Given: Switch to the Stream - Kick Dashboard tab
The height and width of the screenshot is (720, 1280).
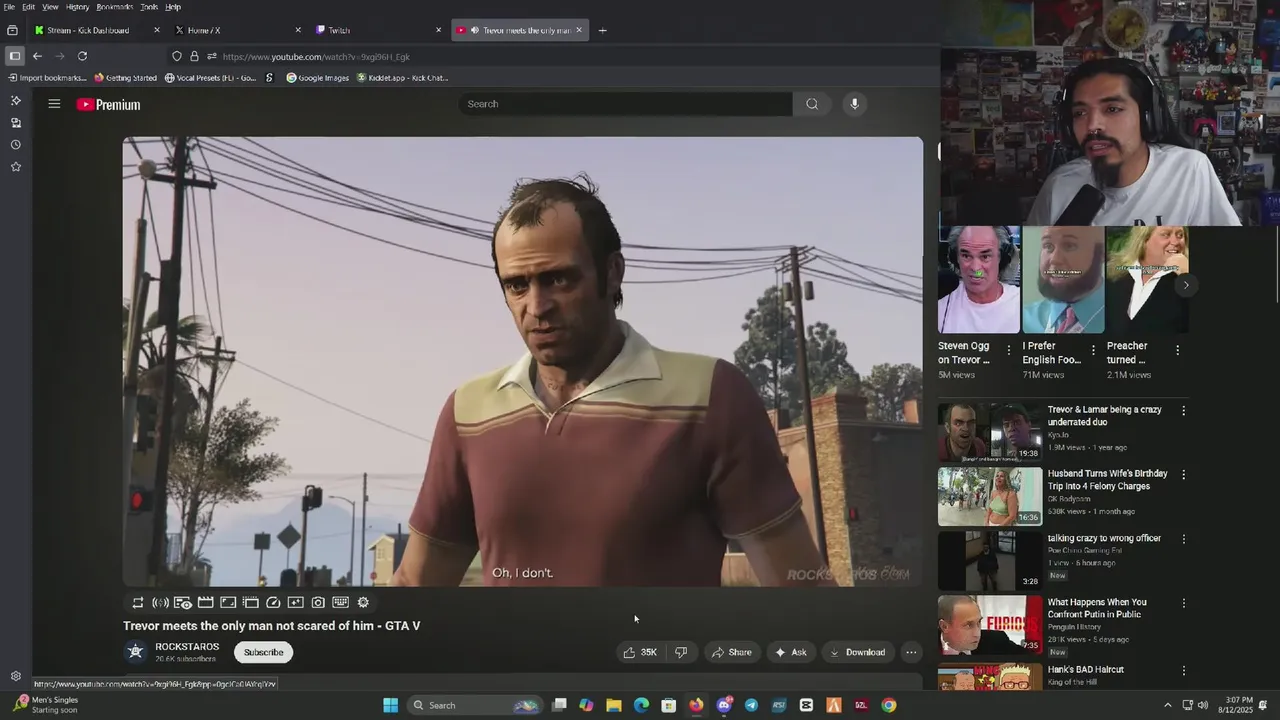Looking at the screenshot, I should coord(96,30).
